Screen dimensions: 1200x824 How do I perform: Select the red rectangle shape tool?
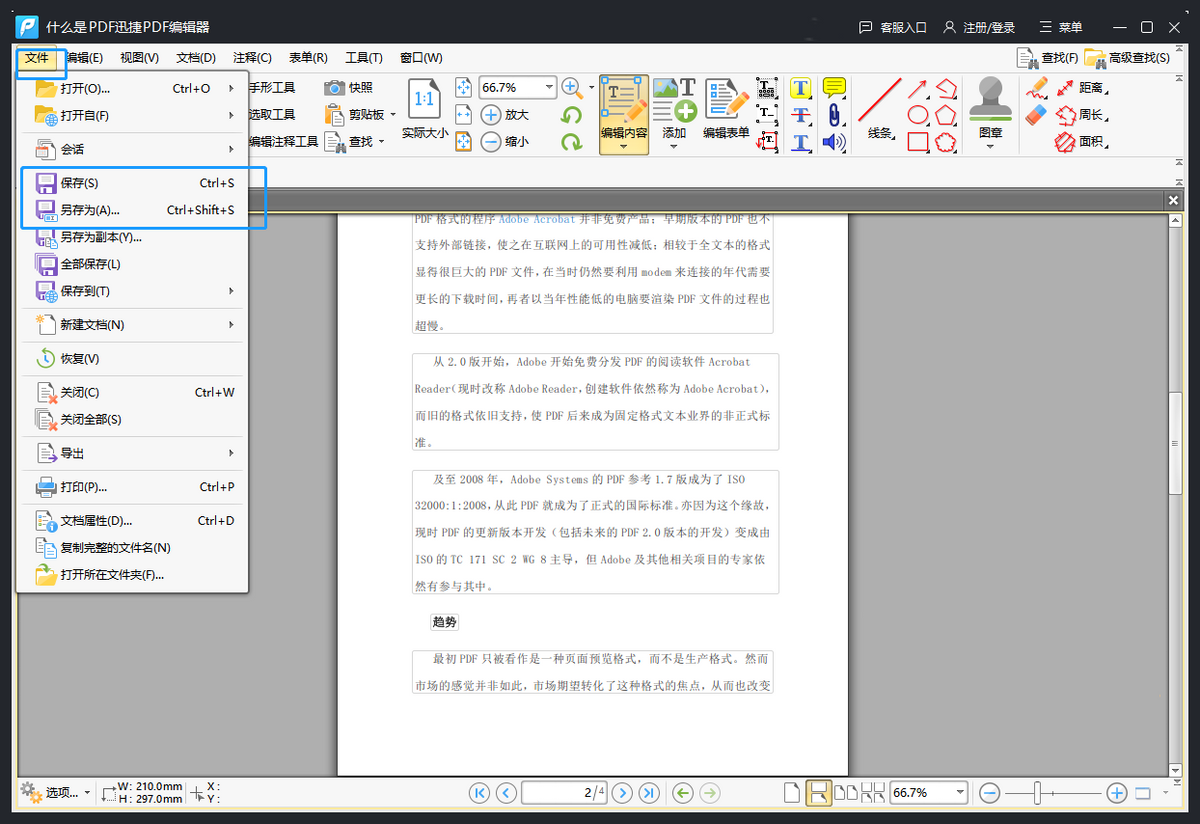(x=918, y=142)
